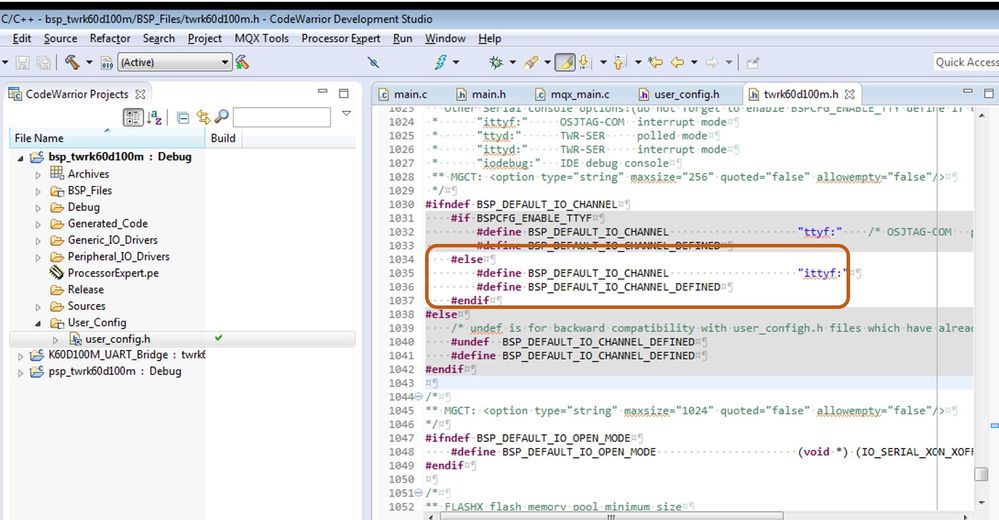Open the Debug bug dropdown arrow
Viewport: 999px width, 520px height.
coord(512,62)
